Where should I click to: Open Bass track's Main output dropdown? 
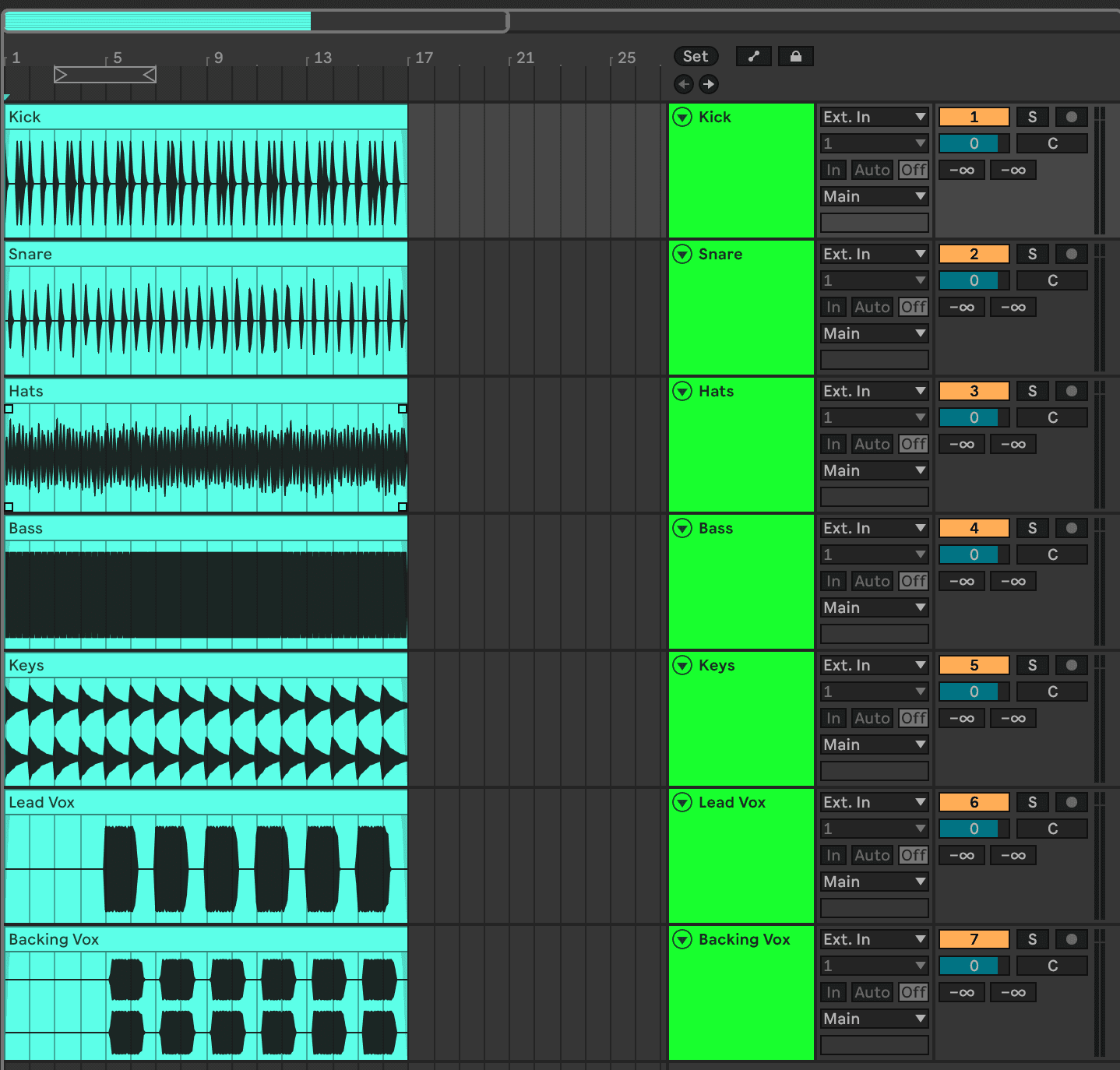click(x=875, y=607)
